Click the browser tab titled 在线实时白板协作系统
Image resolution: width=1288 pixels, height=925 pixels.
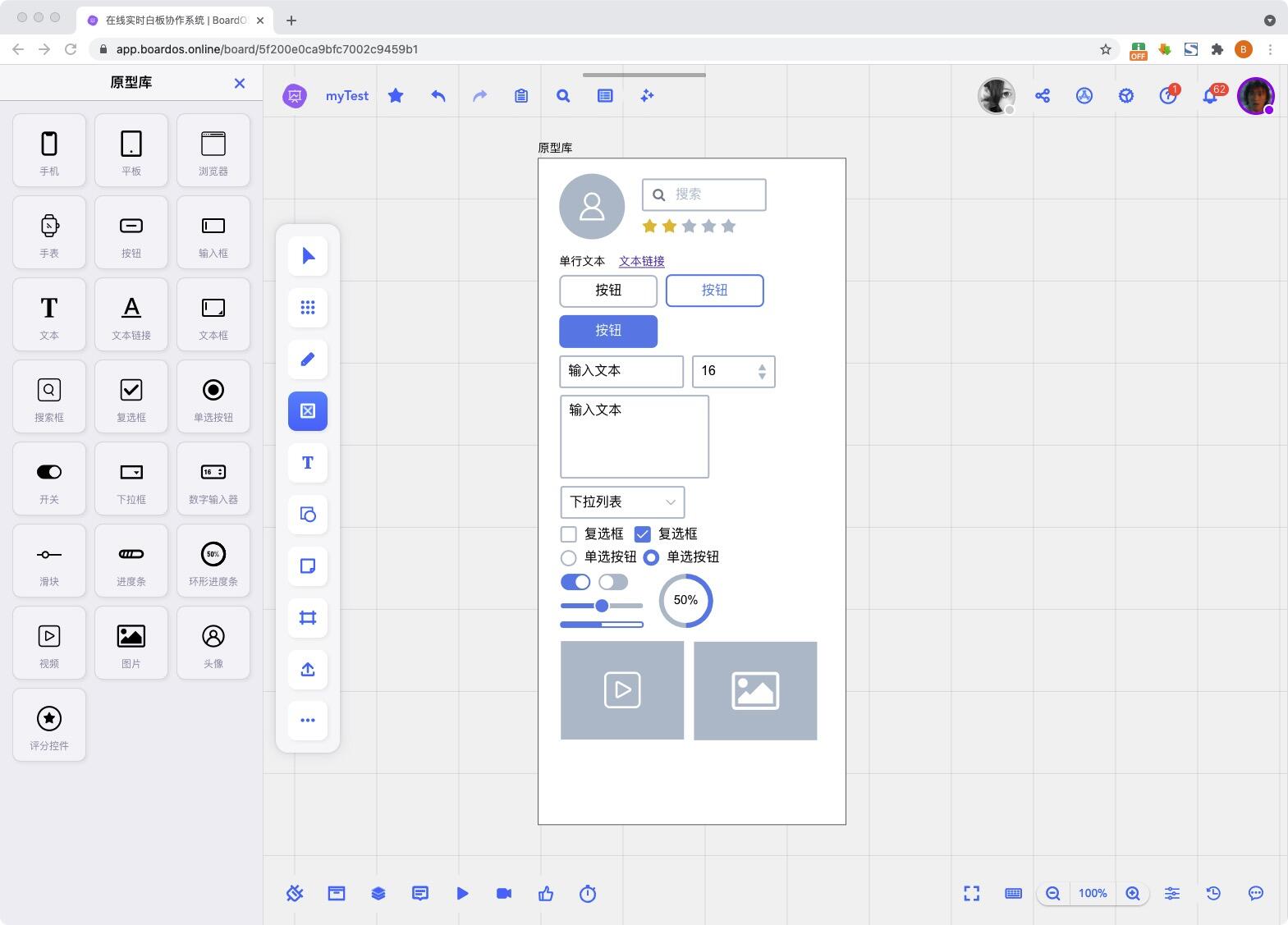point(172,20)
